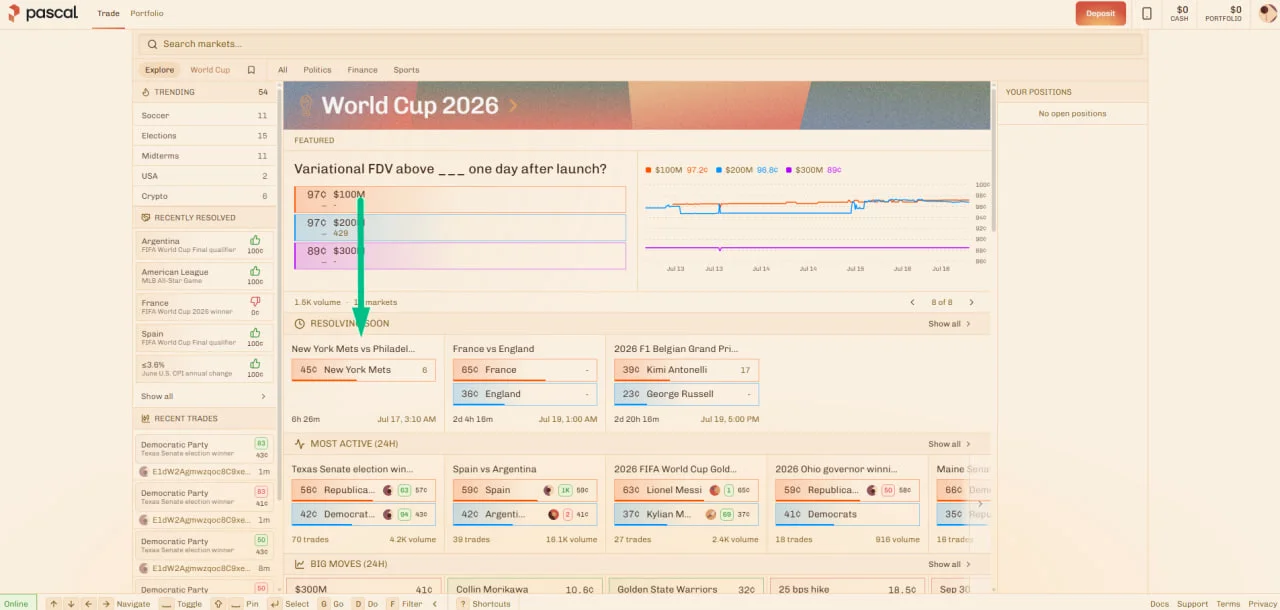Open the mobile device icon in header
Screen dimensions: 1280x610
point(1146,14)
